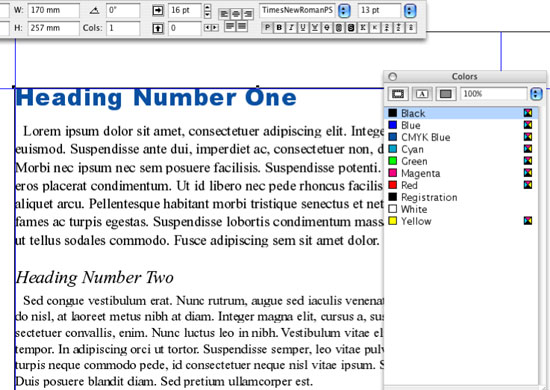The image size is (550, 390).
Task: Decrease tracking with the left arrow
Action: point(207,27)
